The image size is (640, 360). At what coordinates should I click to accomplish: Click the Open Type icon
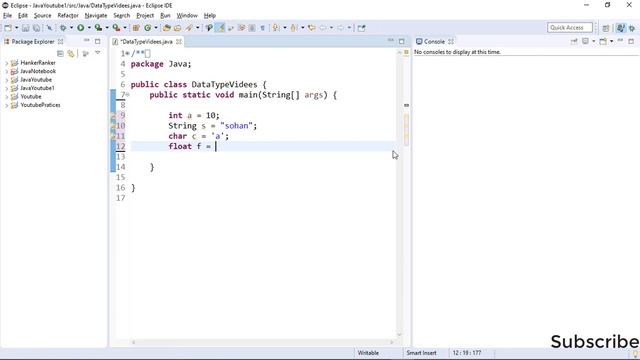tap(167, 28)
